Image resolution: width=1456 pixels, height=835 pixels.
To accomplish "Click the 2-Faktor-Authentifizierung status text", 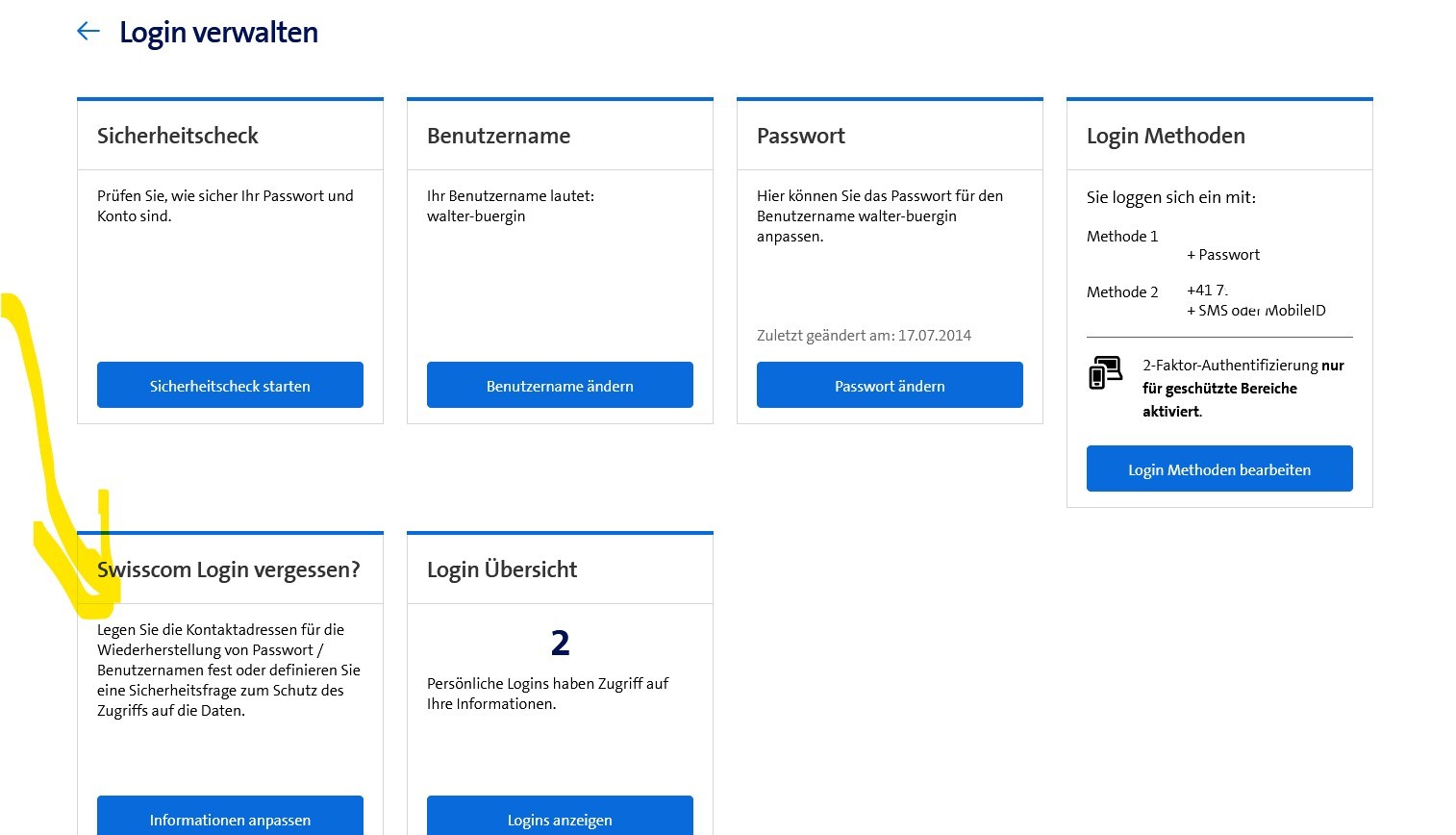I will click(x=1243, y=388).
